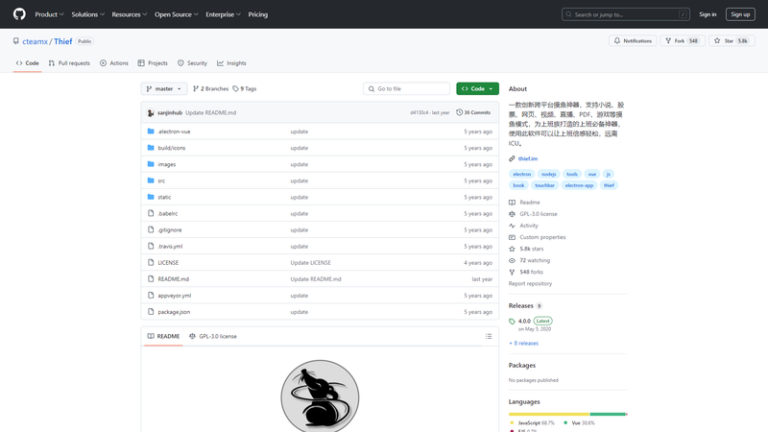Viewport: 768px width, 432px height.
Task: Click the commit history clock icon
Action: click(462, 113)
